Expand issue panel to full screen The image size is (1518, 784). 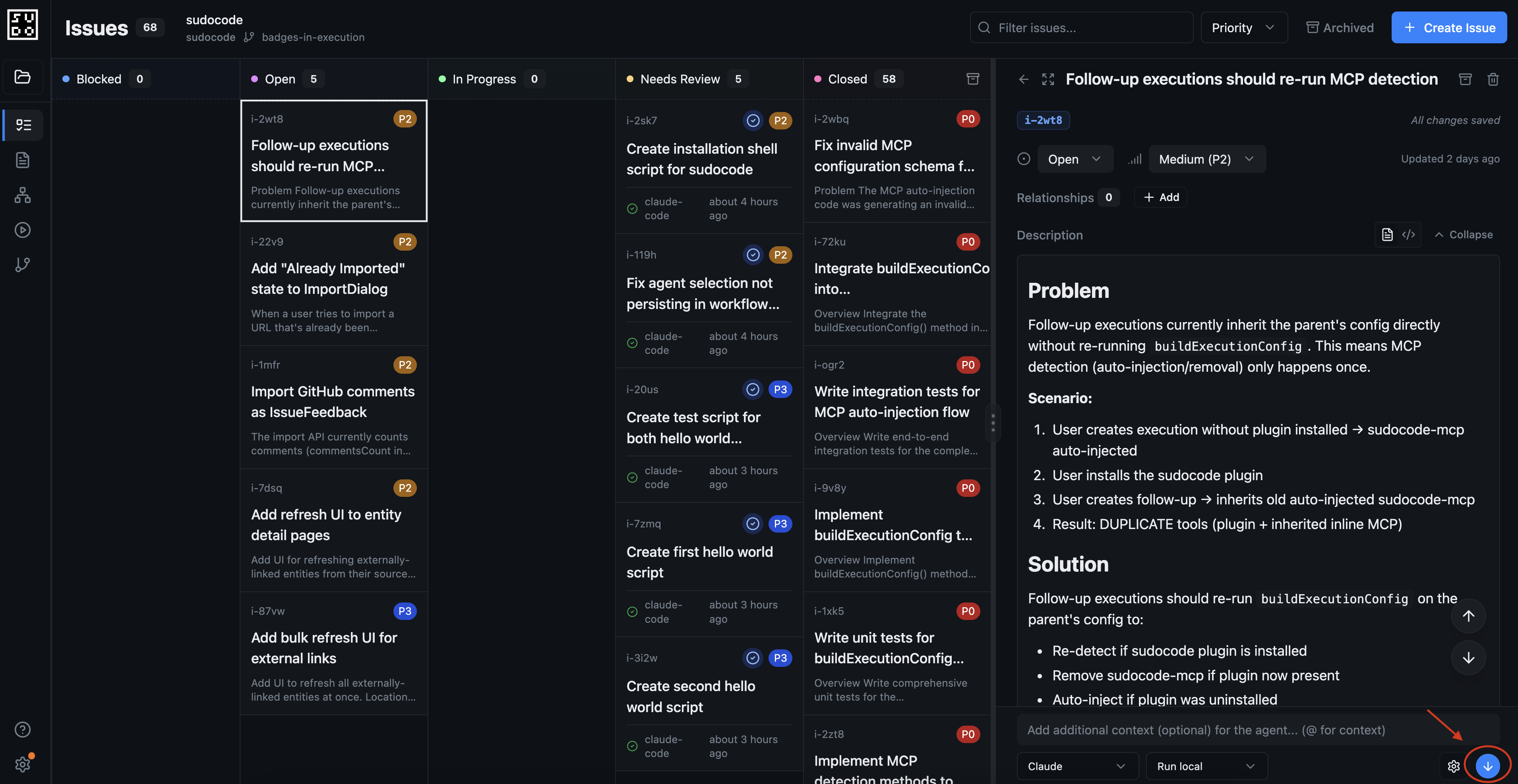(1048, 79)
